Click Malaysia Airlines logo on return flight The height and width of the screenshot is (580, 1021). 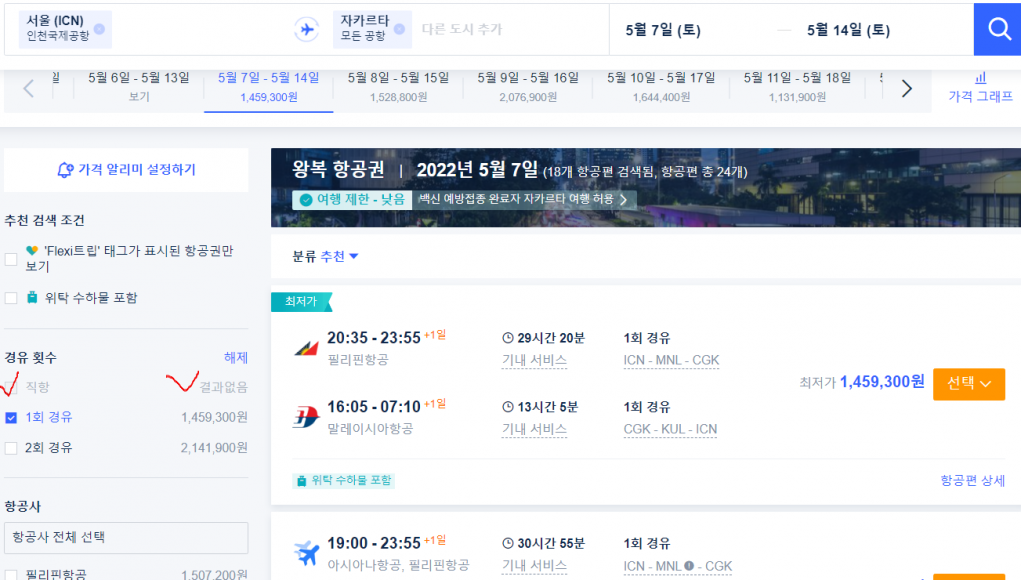306,417
